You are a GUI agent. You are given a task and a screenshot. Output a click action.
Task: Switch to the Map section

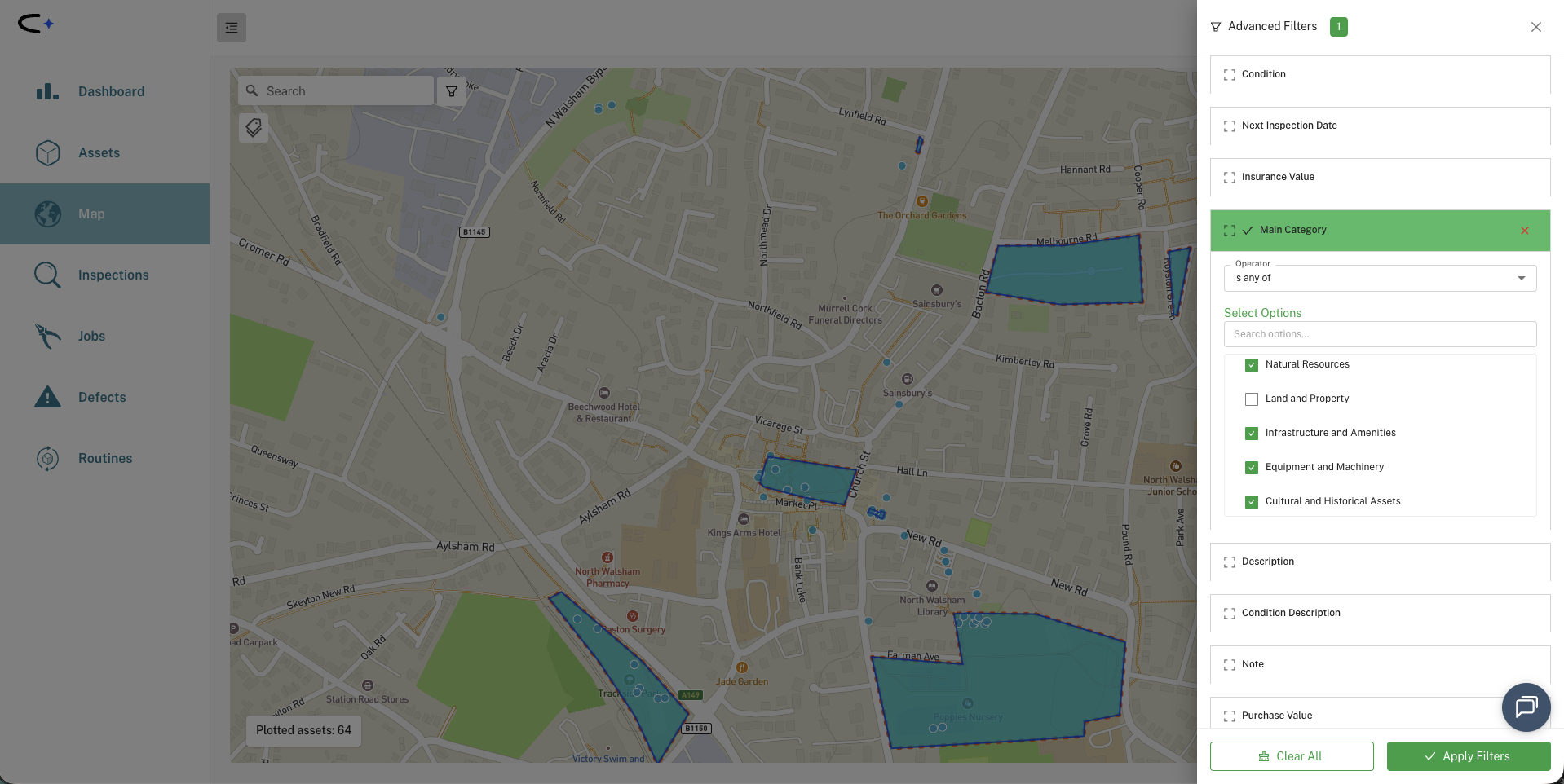click(91, 214)
